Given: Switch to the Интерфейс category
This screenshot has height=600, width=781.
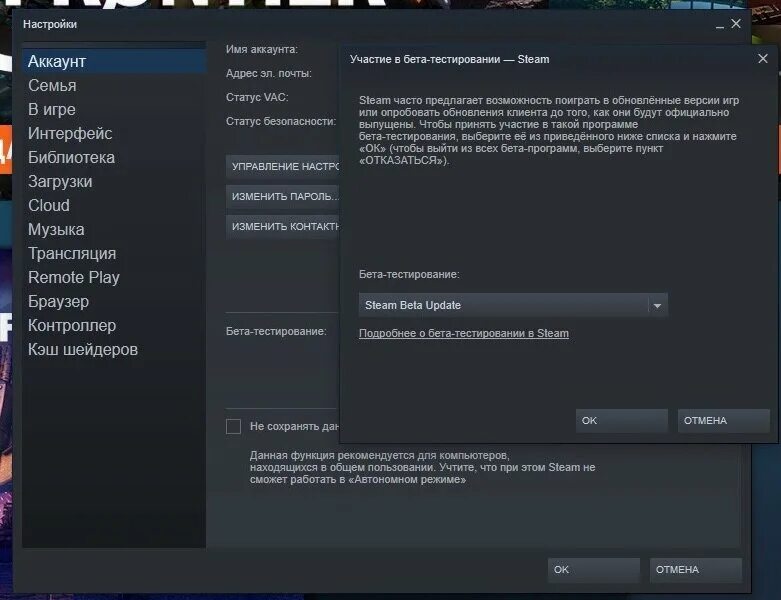Looking at the screenshot, I should tap(114, 133).
